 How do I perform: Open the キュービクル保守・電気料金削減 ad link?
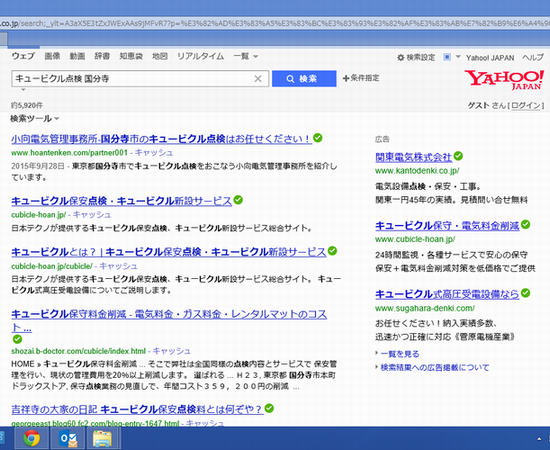(x=447, y=226)
